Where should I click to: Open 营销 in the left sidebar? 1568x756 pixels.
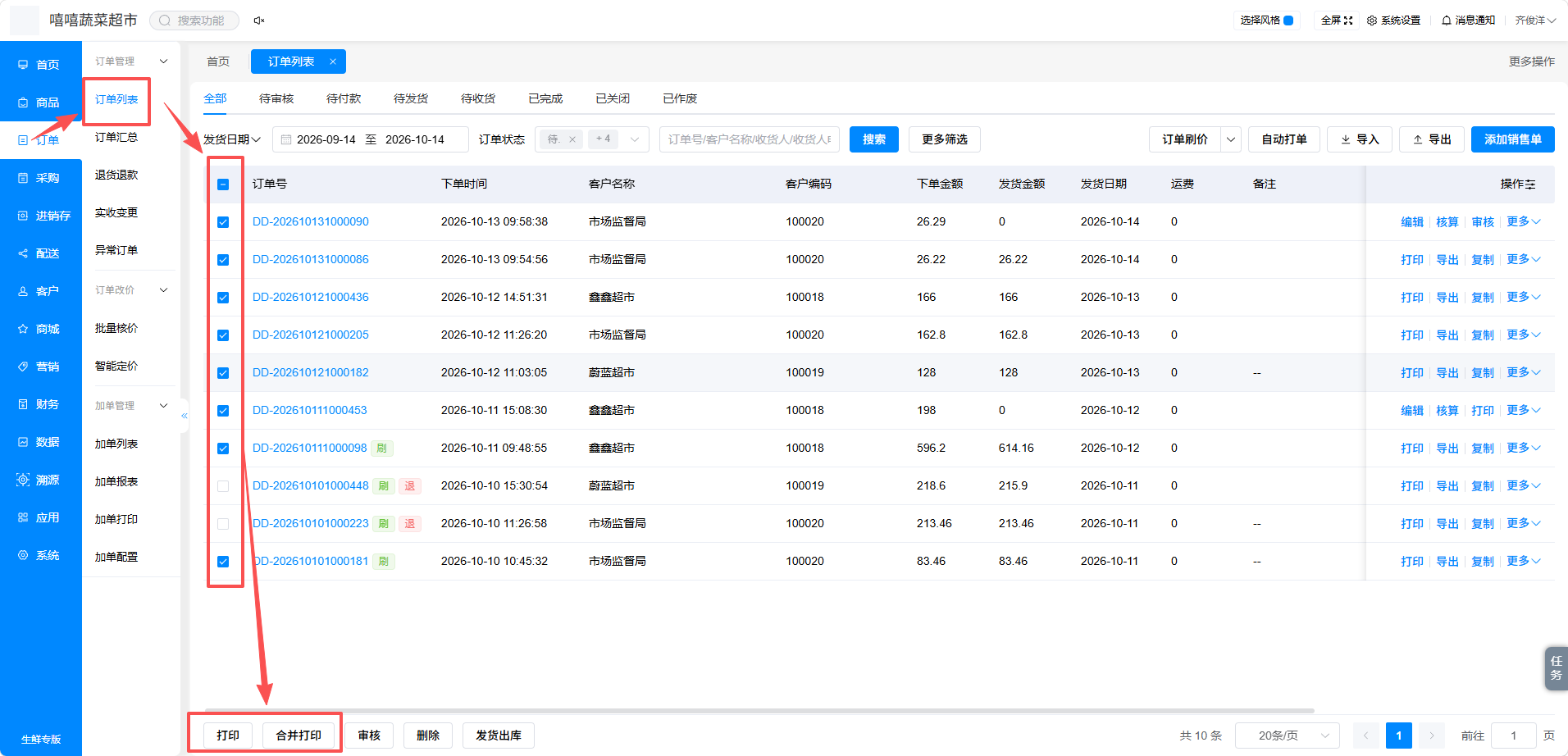[40, 367]
